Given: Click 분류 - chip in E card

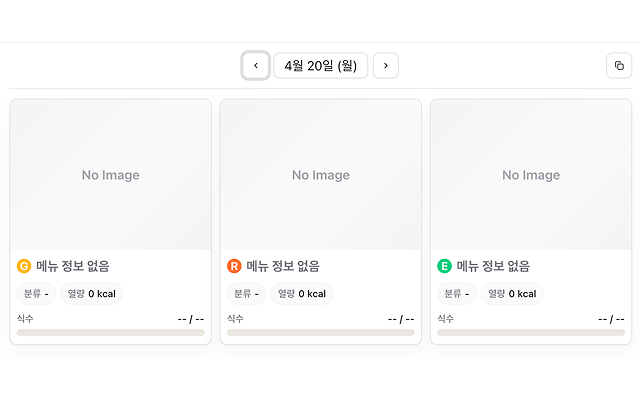Looking at the screenshot, I should [457, 293].
